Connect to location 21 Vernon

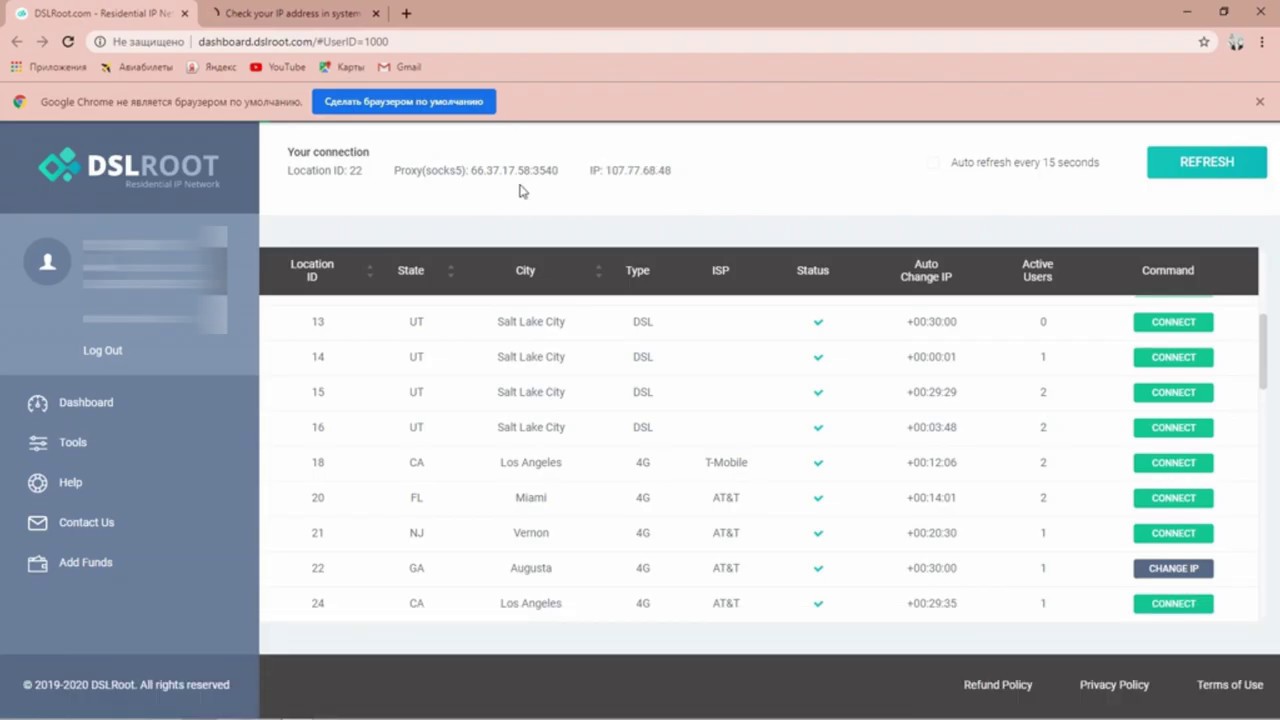click(1173, 533)
